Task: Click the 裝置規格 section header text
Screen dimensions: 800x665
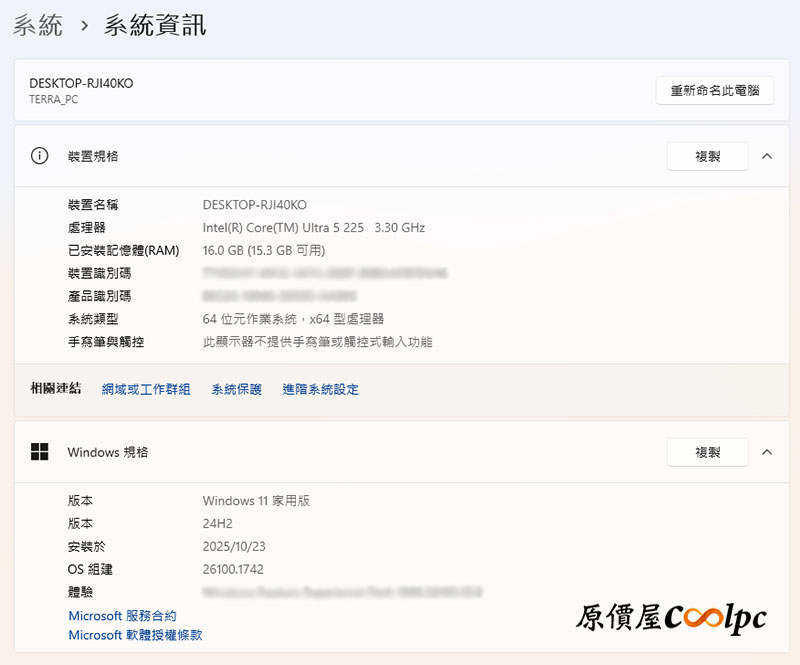Action: tap(93, 156)
